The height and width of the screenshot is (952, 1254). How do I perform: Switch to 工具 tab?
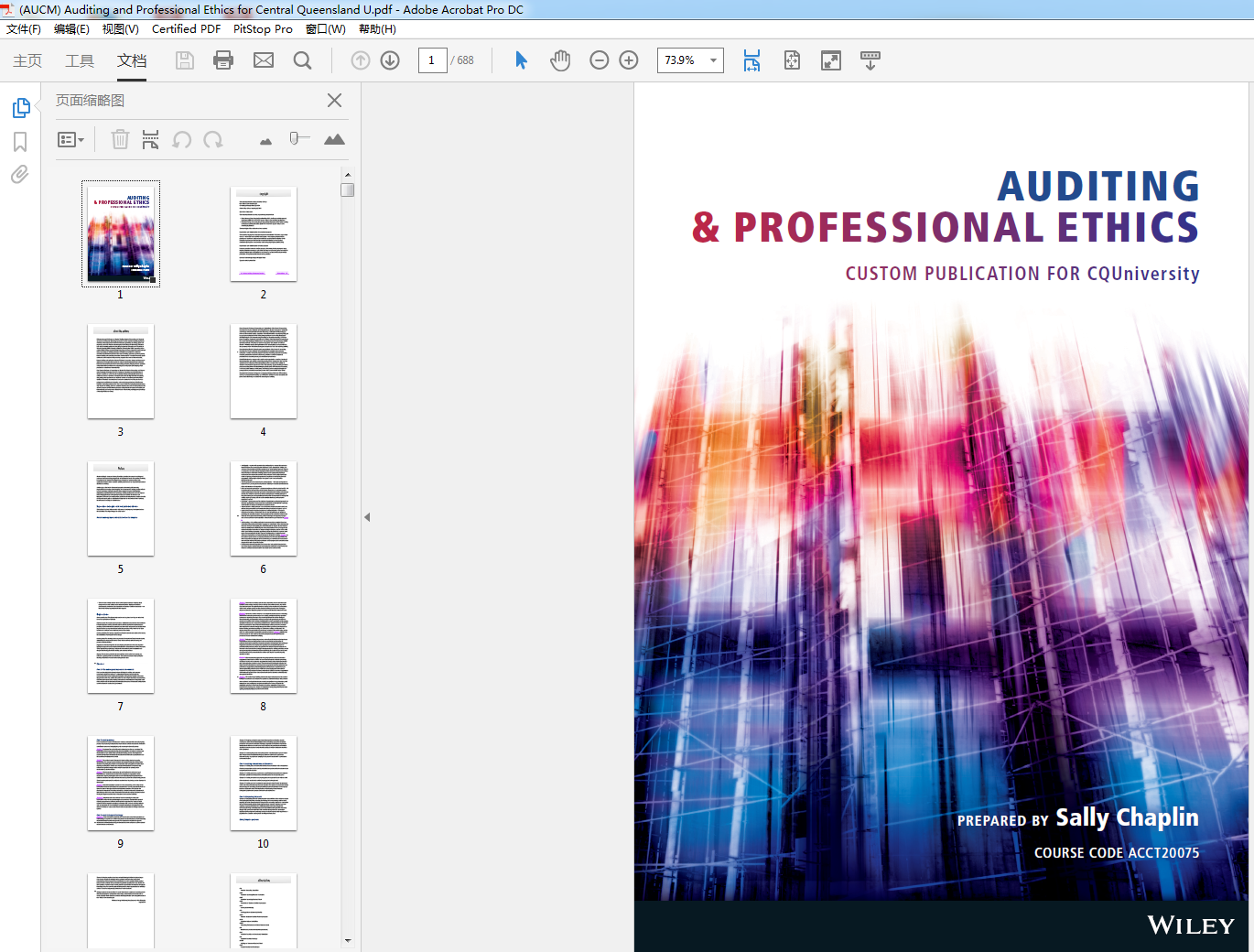point(80,60)
